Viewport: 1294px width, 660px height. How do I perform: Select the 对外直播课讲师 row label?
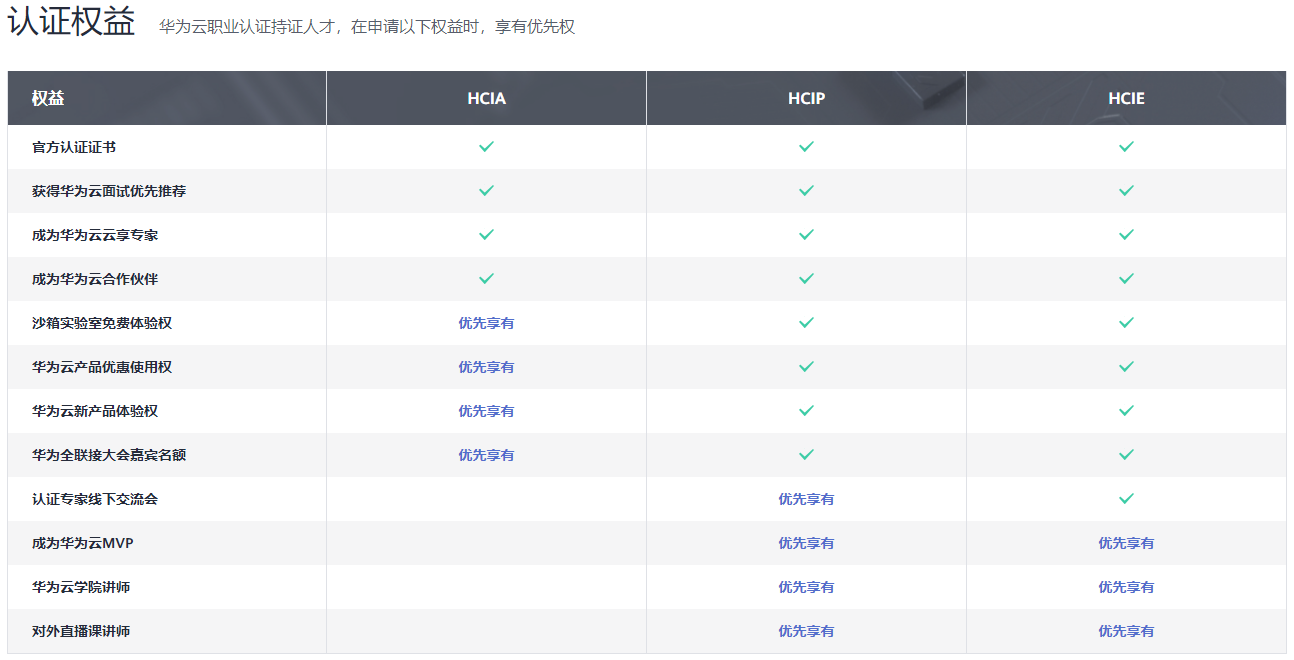(x=81, y=631)
